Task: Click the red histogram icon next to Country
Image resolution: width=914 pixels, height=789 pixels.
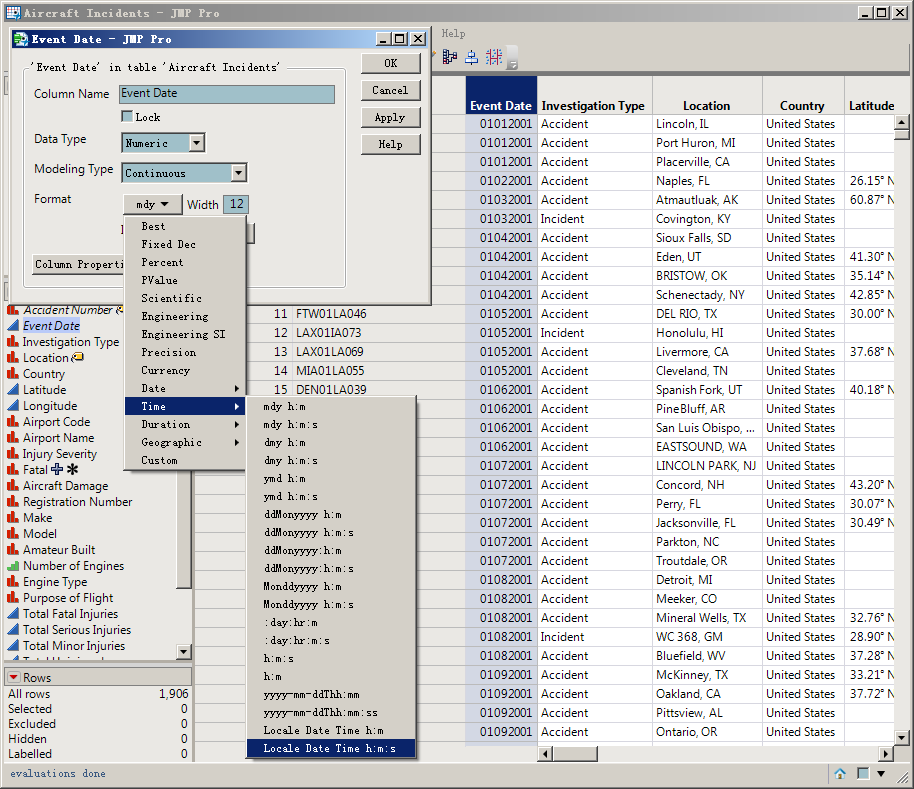Action: 14,374
